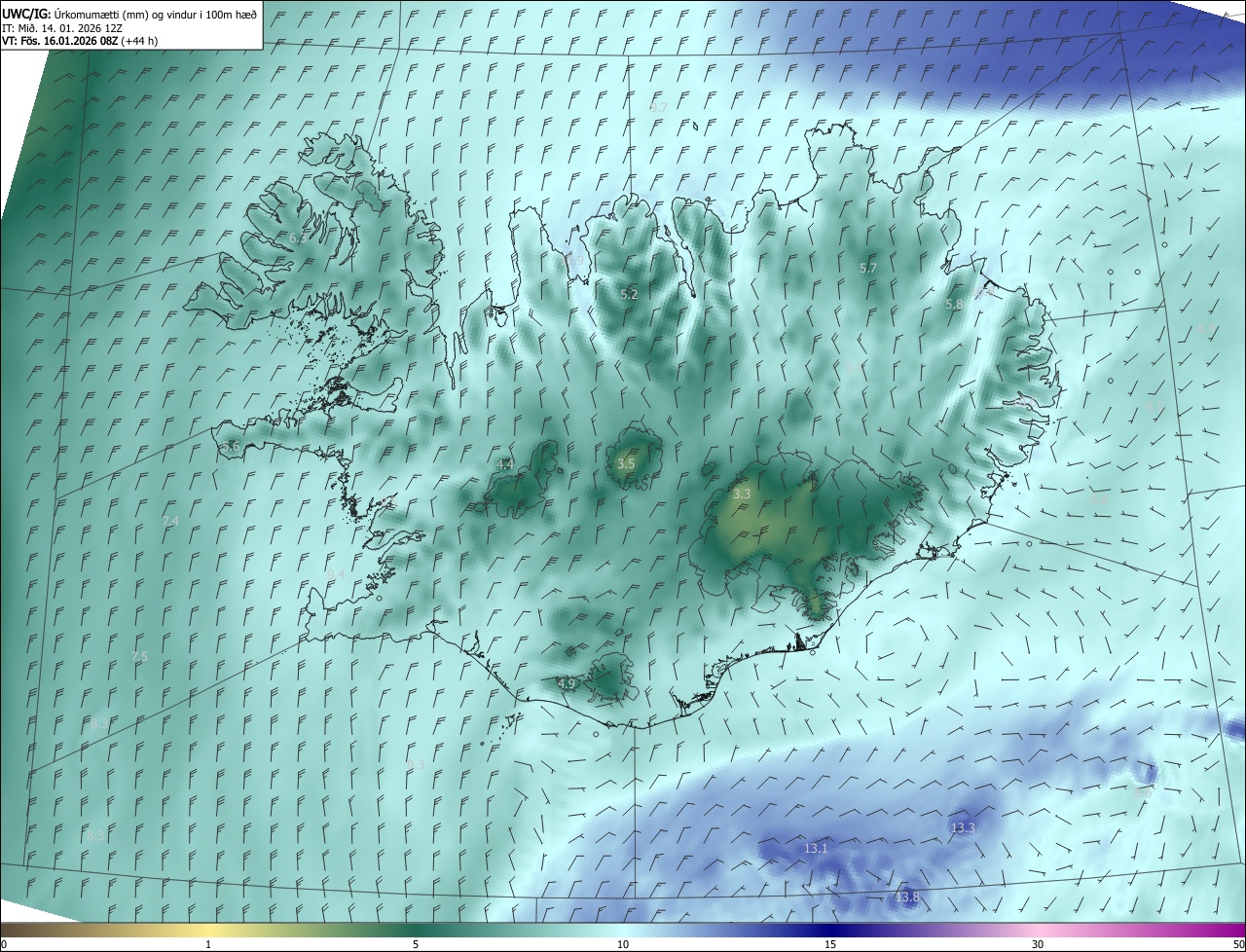Click the value label 7.5 on the map
Screen dimensions: 1246x952
click(x=139, y=657)
